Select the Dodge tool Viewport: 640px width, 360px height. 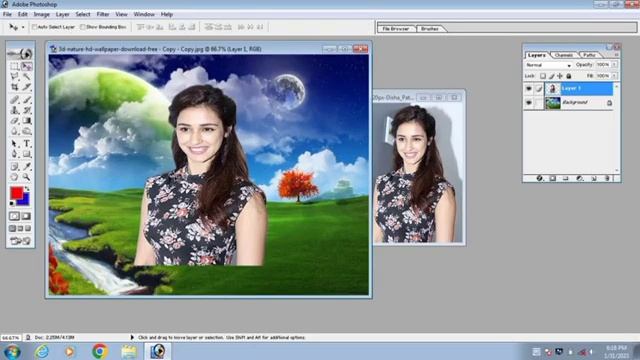pos(27,131)
